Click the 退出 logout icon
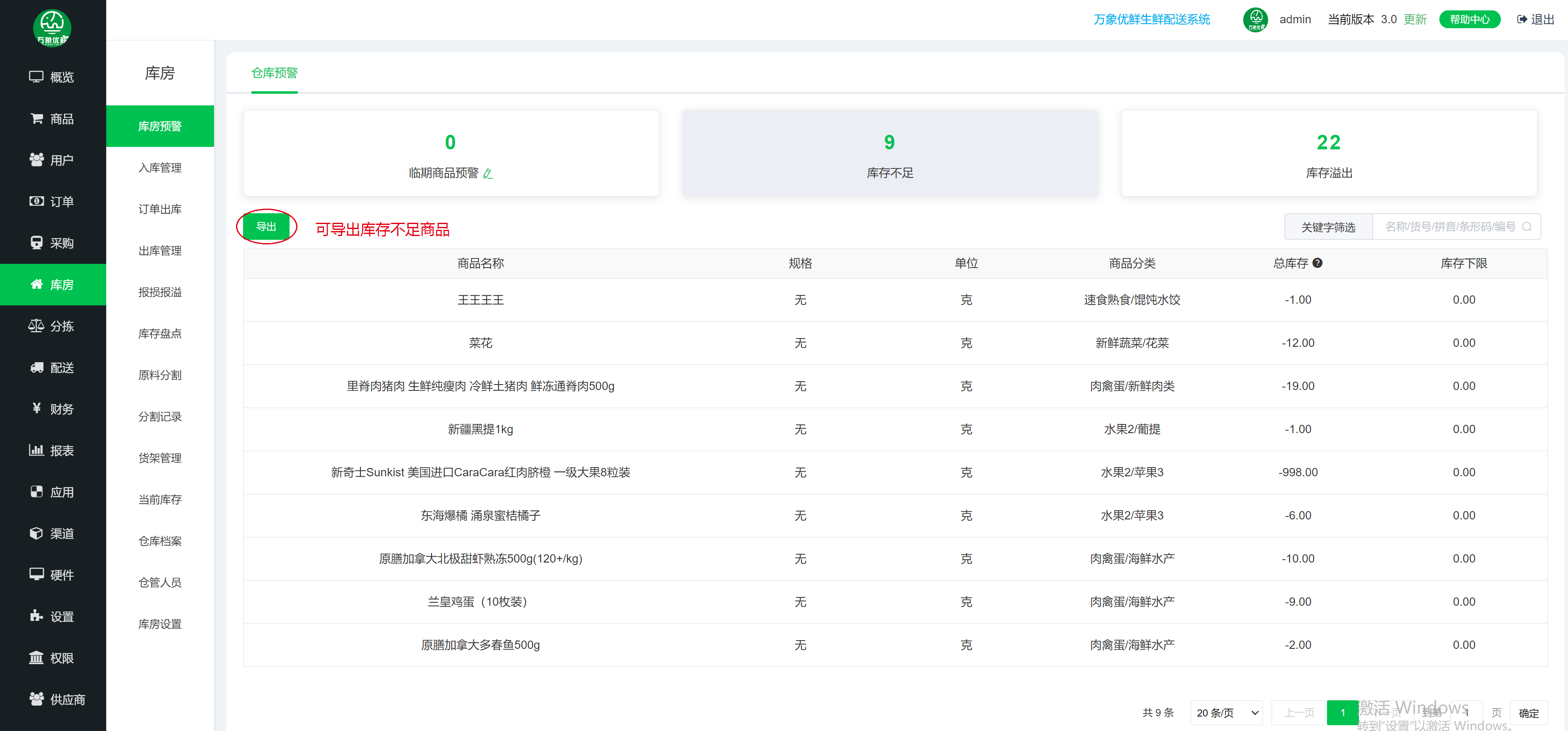Image resolution: width=1568 pixels, height=731 pixels. [1522, 19]
